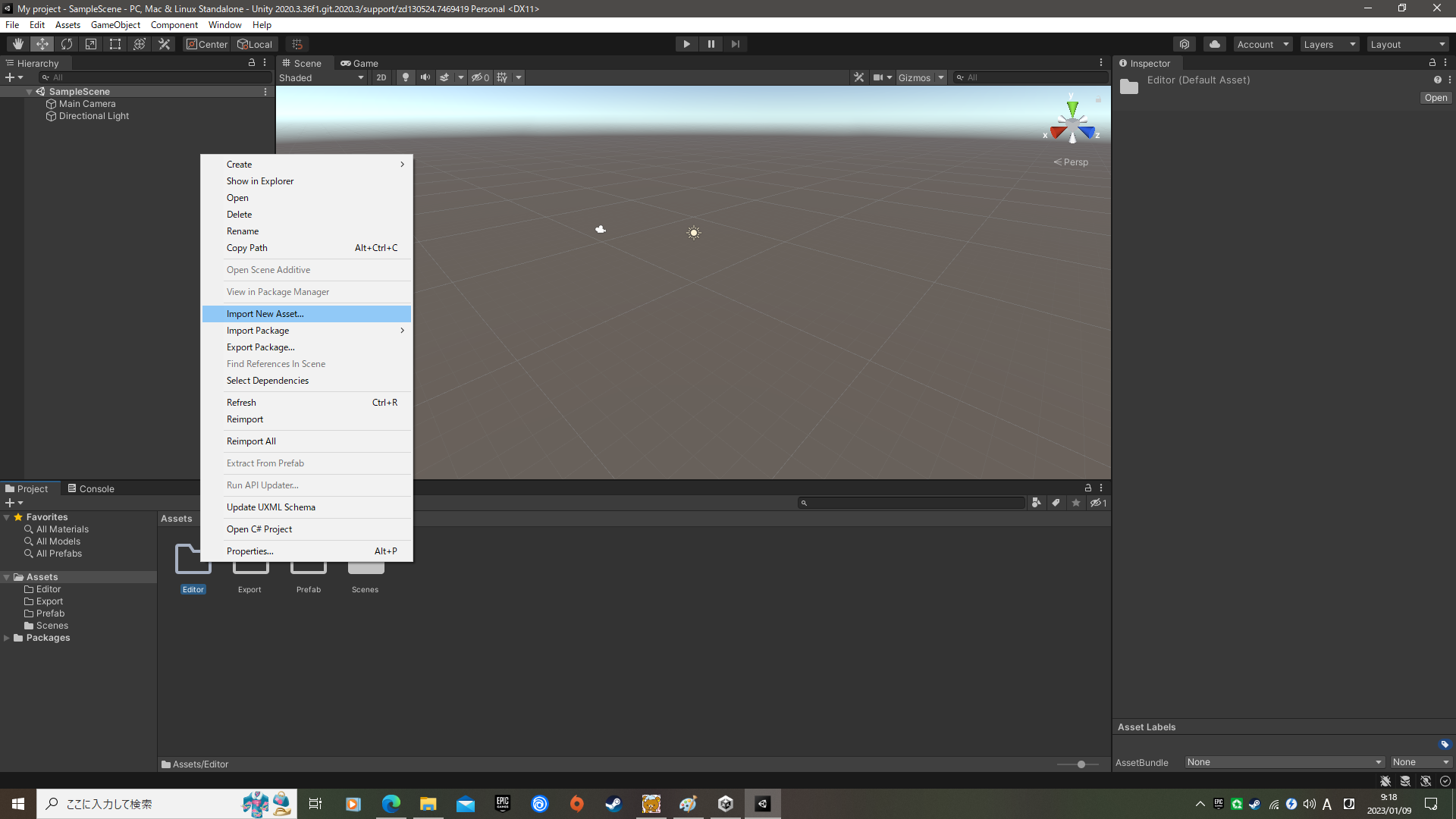Open the Layers dropdown
This screenshot has height=819, width=1456.
click(x=1329, y=44)
